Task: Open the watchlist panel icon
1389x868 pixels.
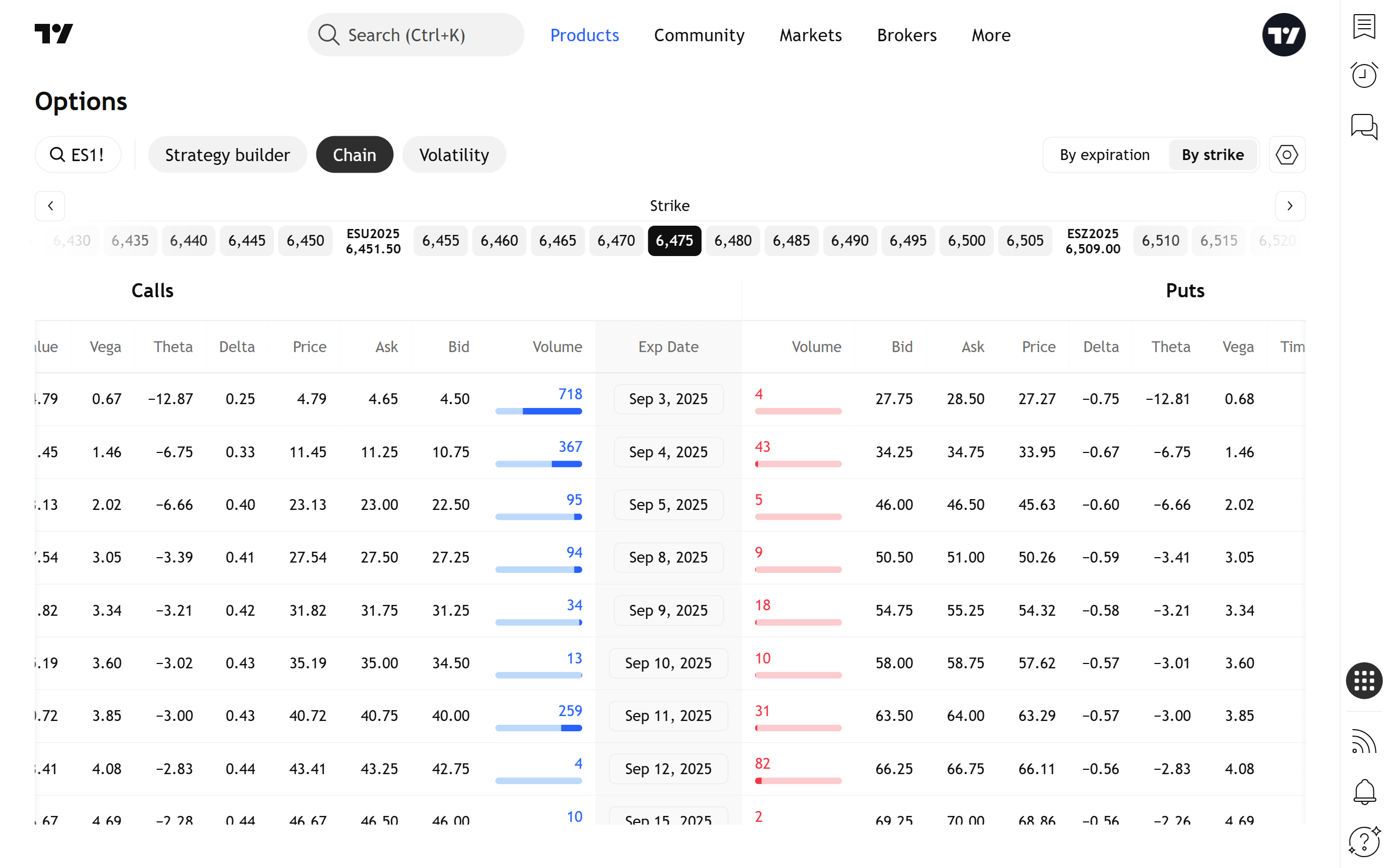Action: (1363, 27)
